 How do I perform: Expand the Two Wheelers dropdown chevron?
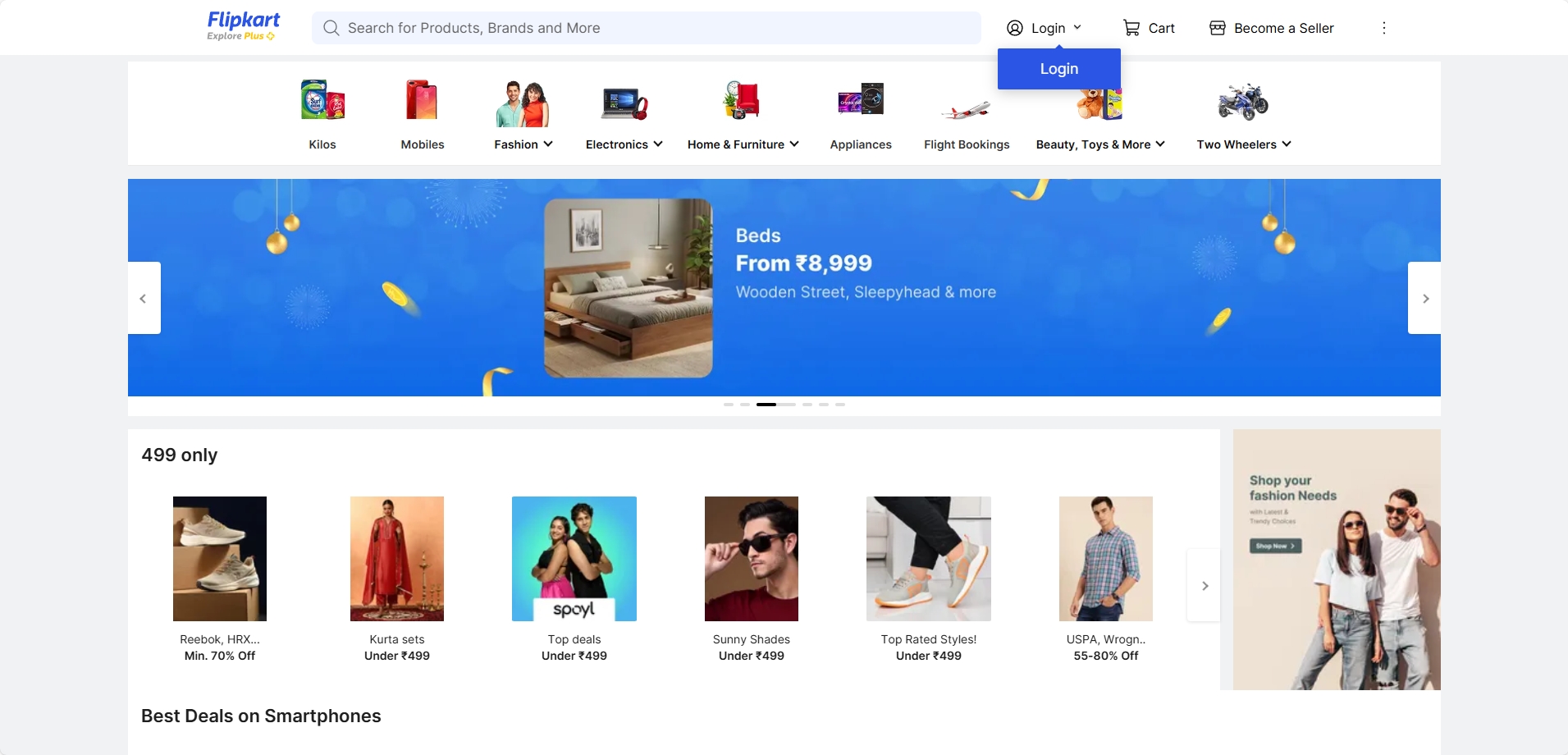[x=1287, y=144]
